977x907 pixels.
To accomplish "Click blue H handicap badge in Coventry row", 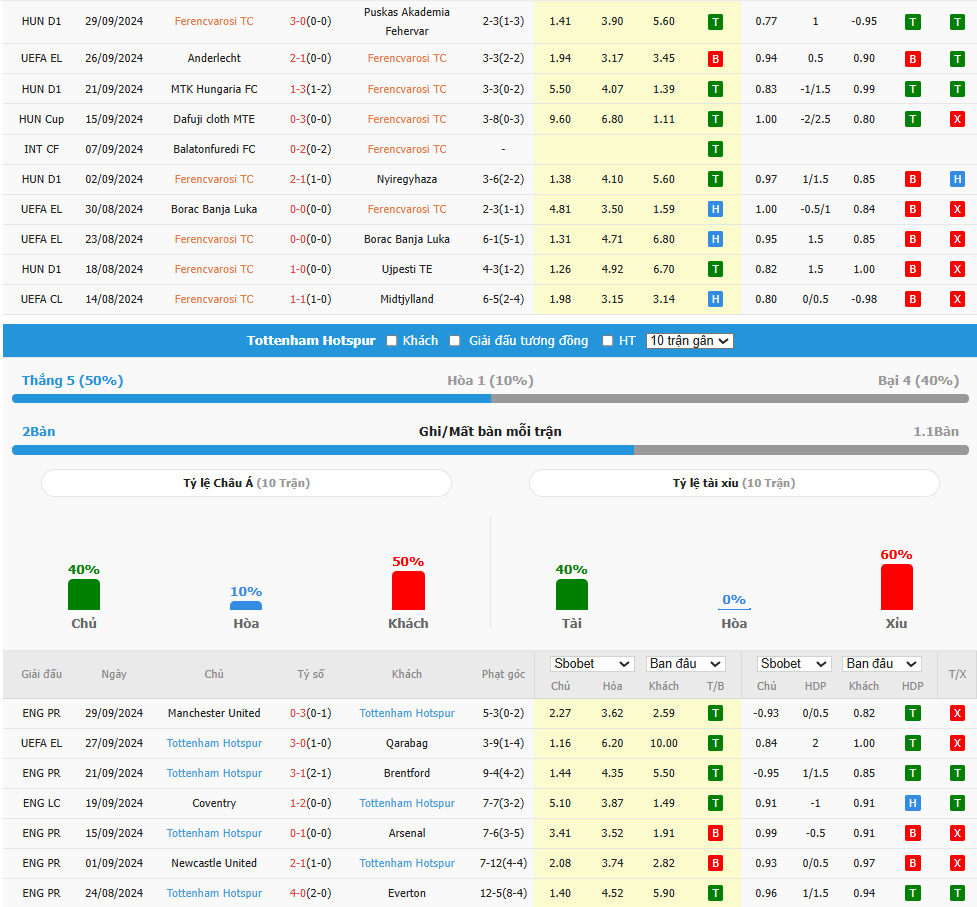I will click(x=913, y=803).
